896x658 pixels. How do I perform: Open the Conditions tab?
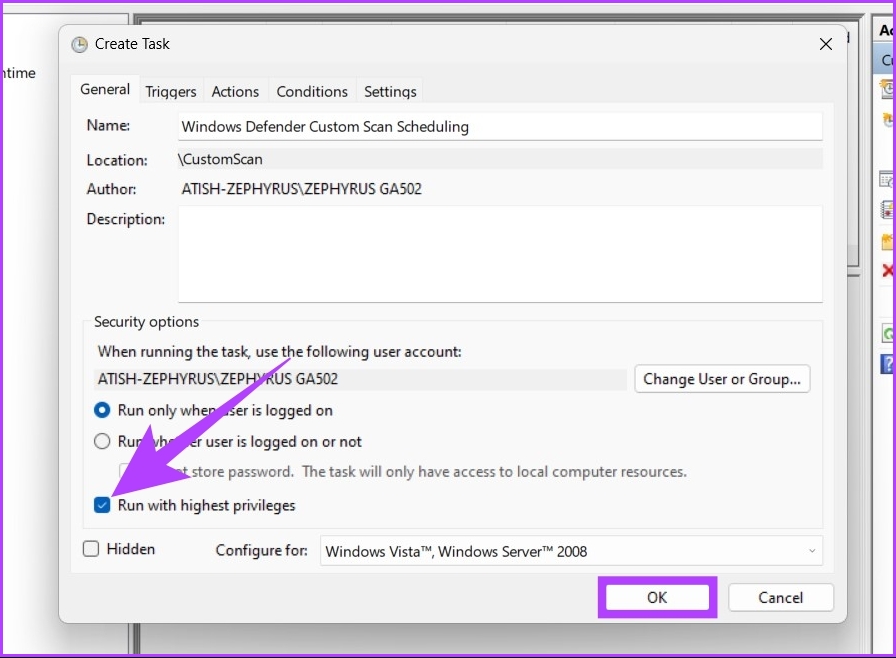pyautogui.click(x=312, y=91)
